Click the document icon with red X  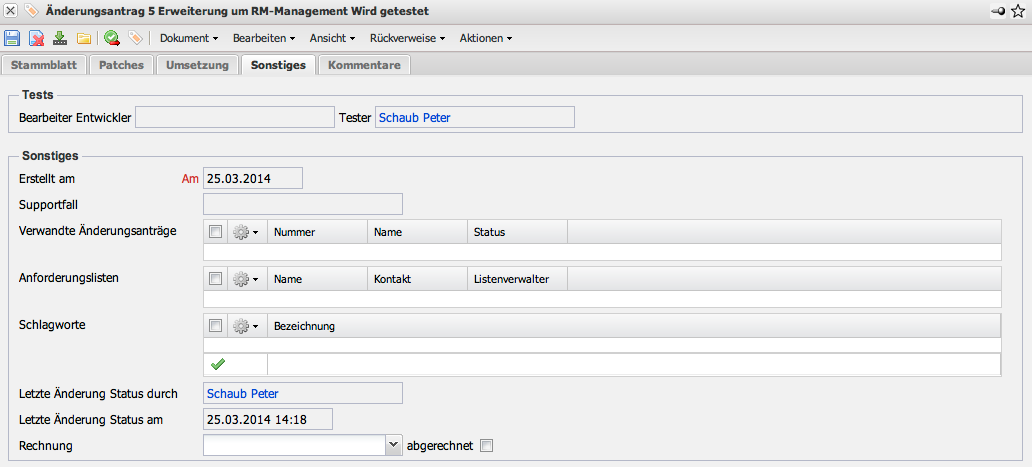pos(36,39)
